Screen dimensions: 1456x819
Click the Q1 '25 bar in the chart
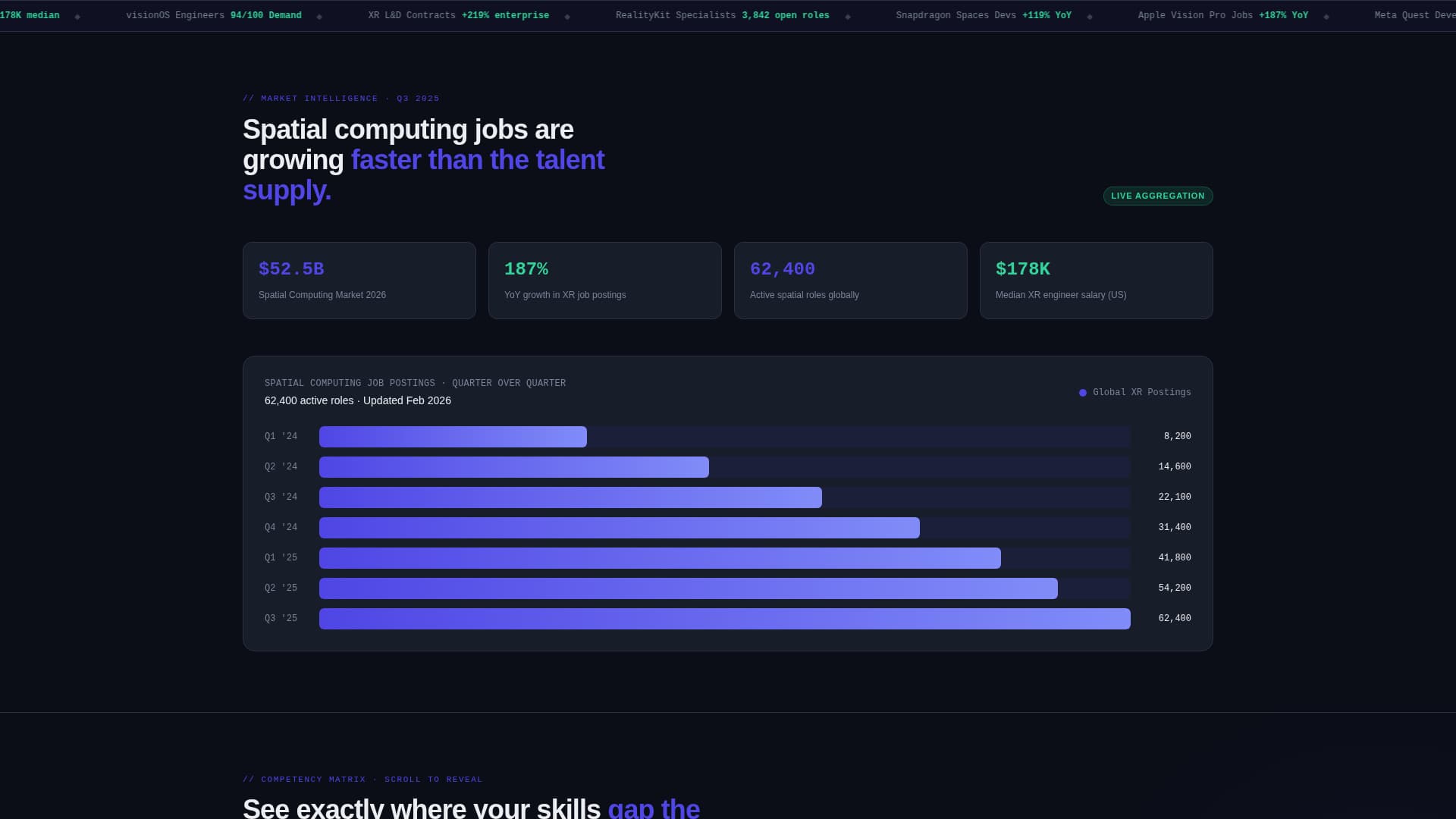660,558
